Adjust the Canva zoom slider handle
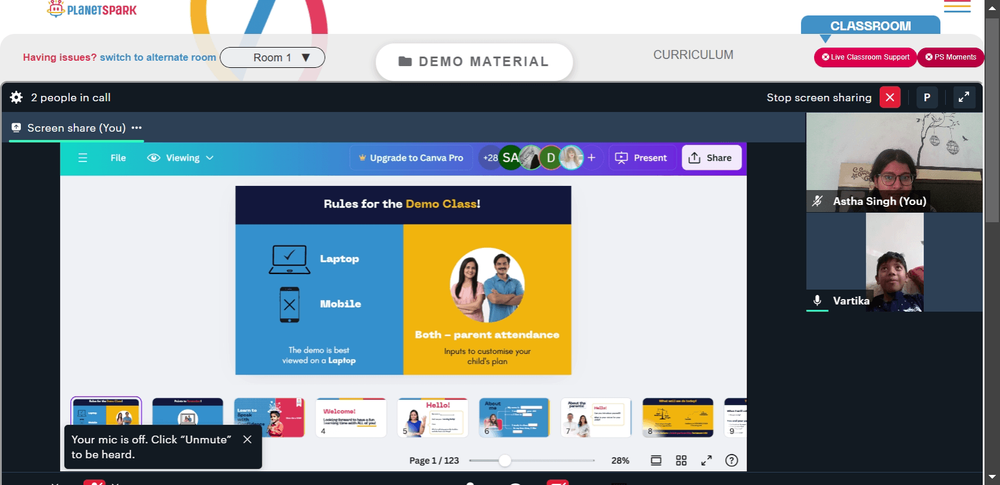Screen dimensions: 1000x485 (504, 460)
